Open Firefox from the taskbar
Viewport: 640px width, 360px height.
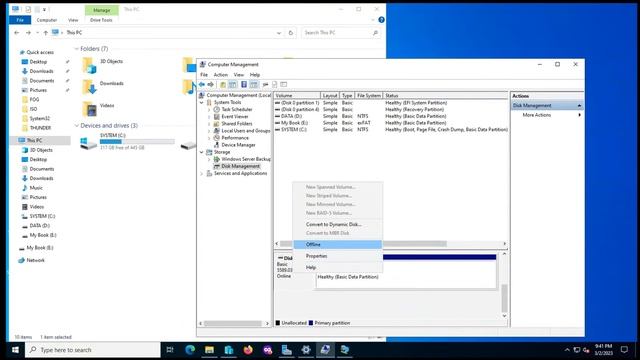click(x=248, y=350)
